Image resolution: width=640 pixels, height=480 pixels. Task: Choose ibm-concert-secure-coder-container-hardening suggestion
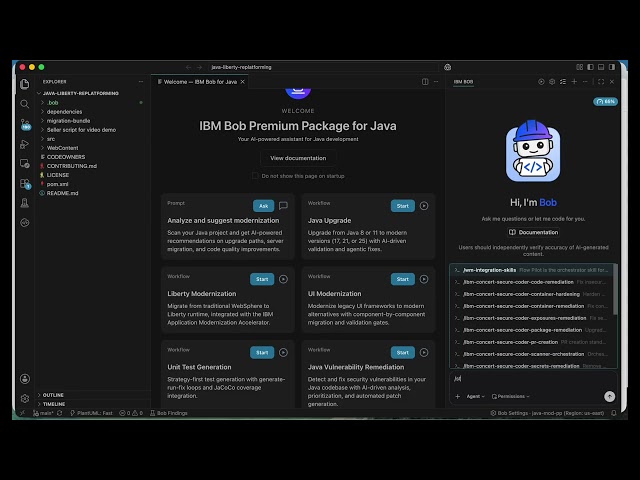click(531, 294)
